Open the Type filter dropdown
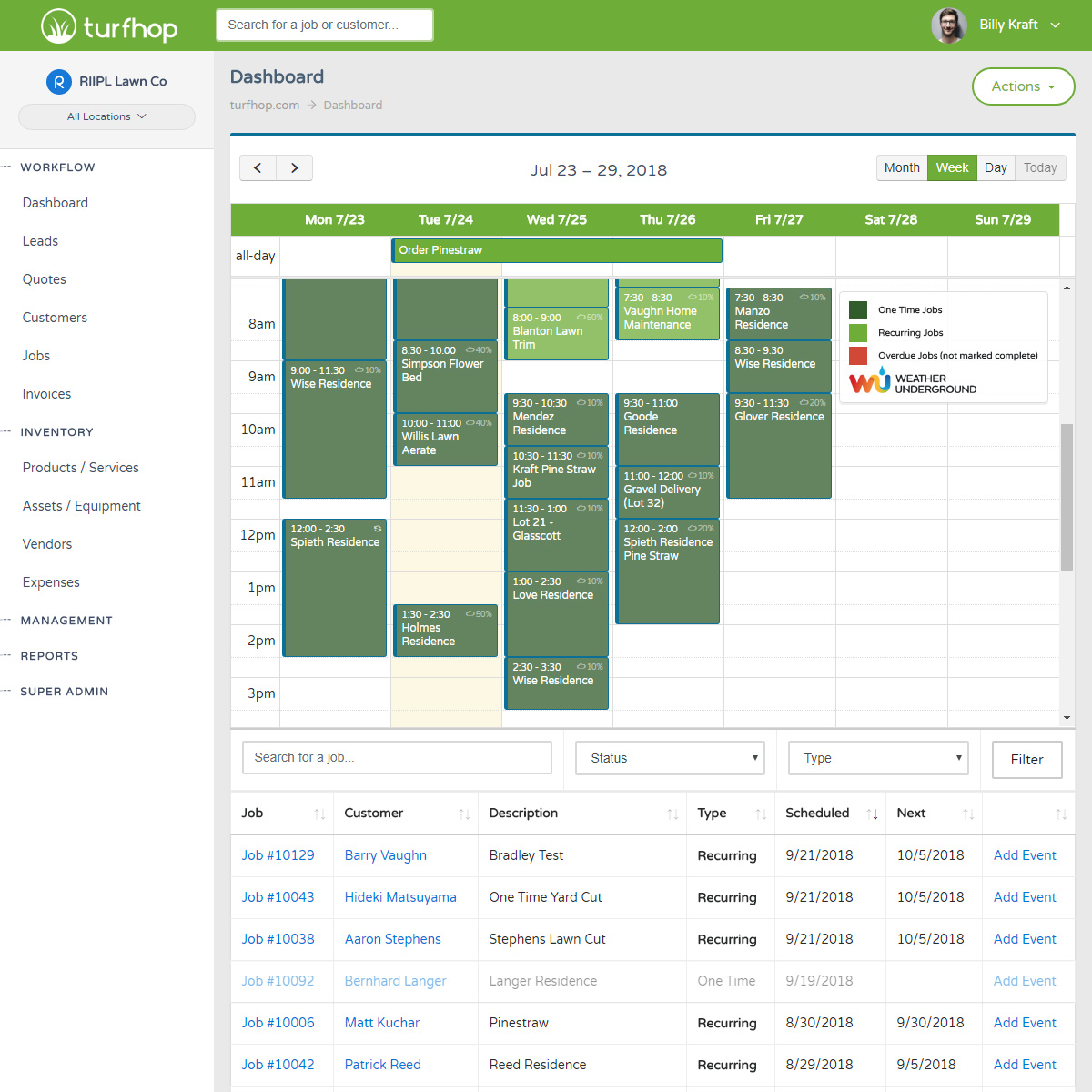The height and width of the screenshot is (1092, 1092). pos(878,758)
